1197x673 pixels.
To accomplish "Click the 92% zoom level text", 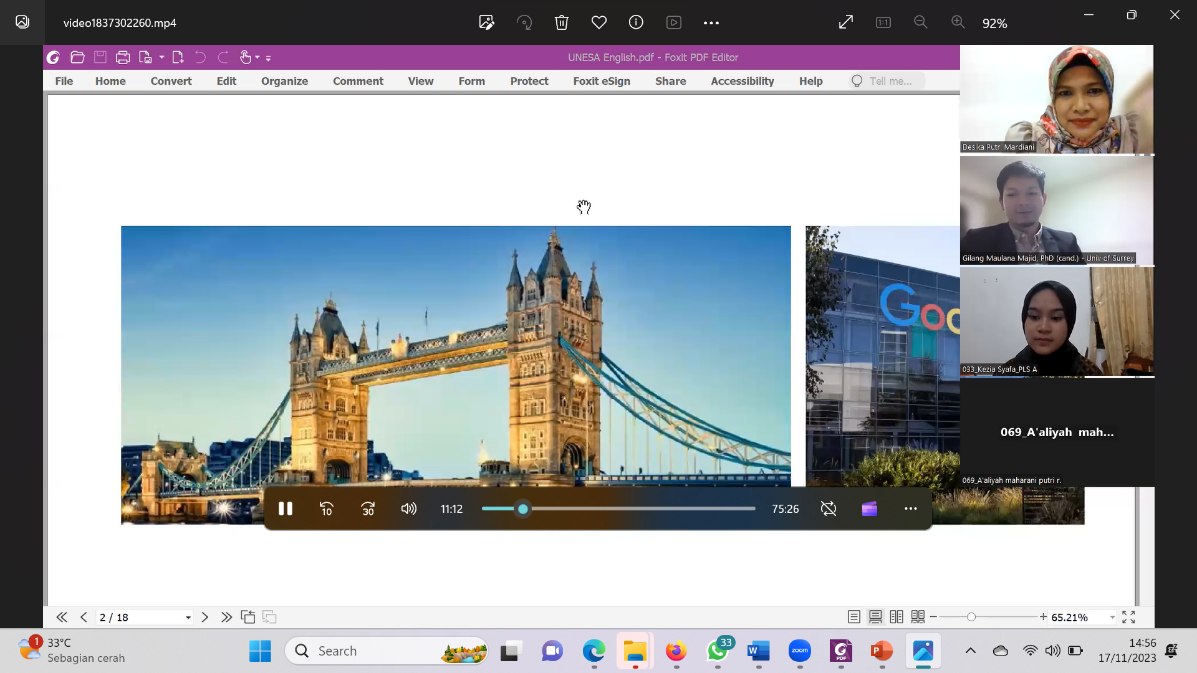I will click(x=995, y=24).
